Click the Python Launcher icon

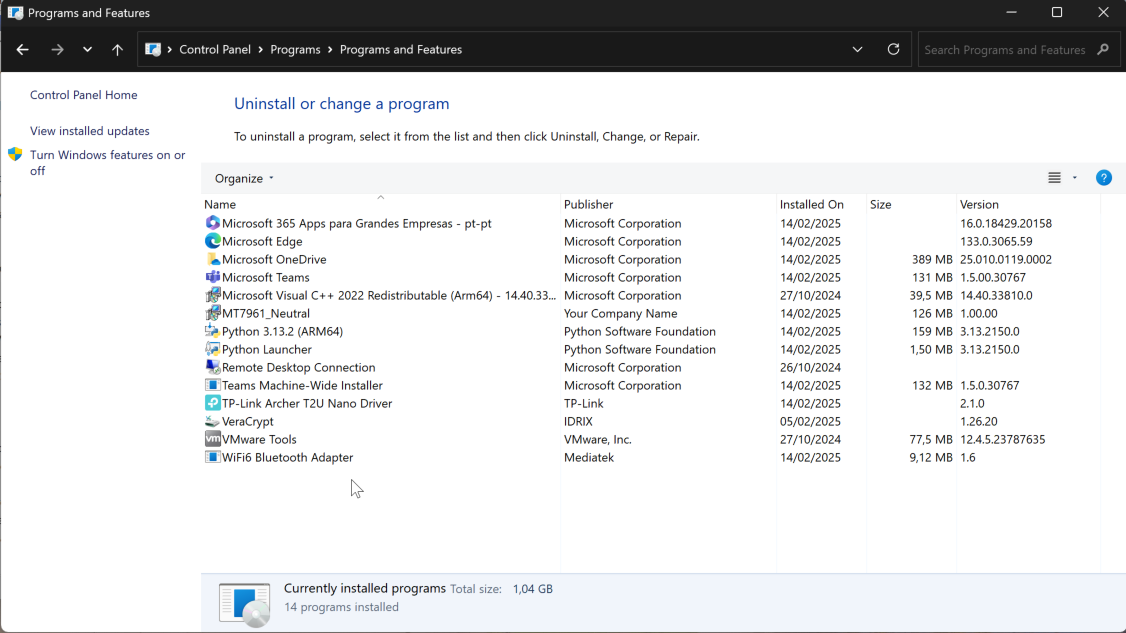(213, 348)
